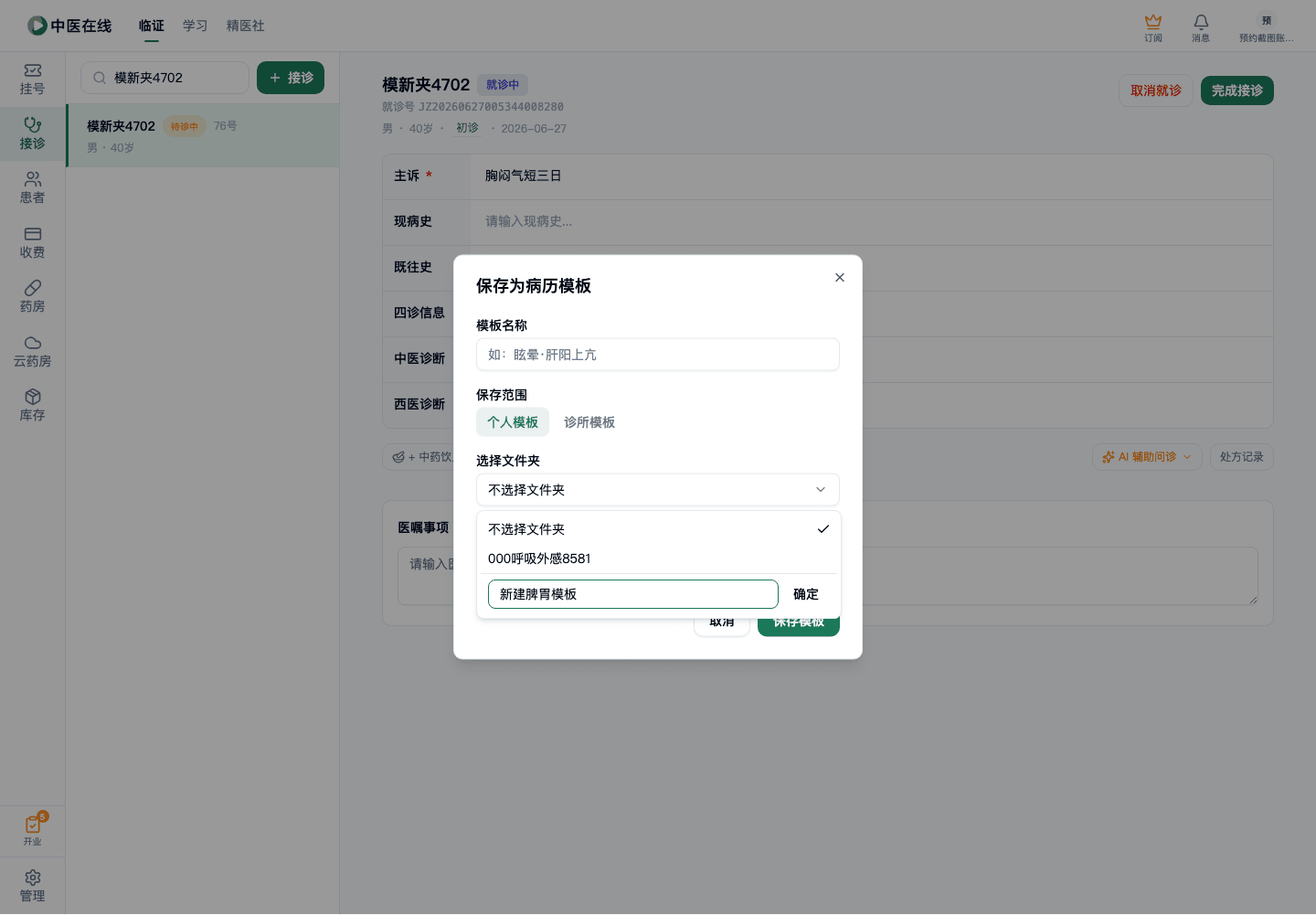Click the new folder name field 新建脾胃模板
This screenshot has width=1316, height=915.
pos(633,594)
